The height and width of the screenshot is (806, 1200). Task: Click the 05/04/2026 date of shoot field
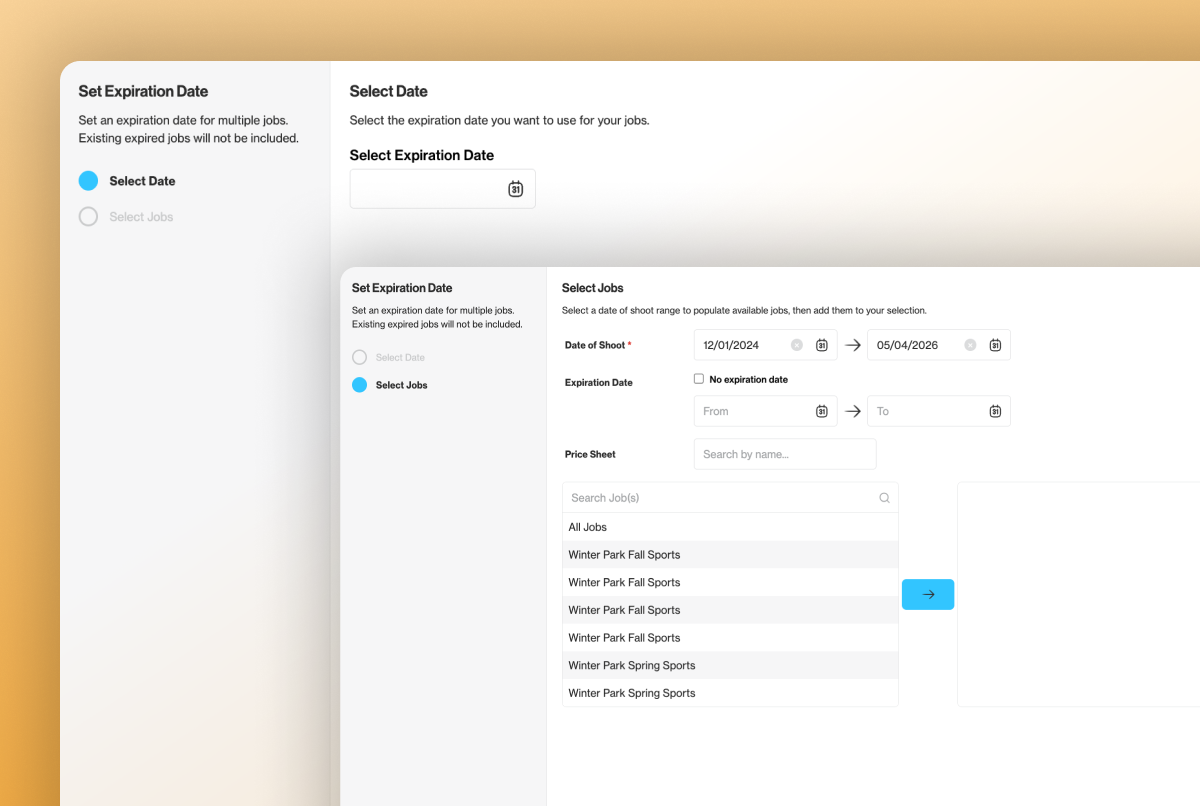coord(938,345)
